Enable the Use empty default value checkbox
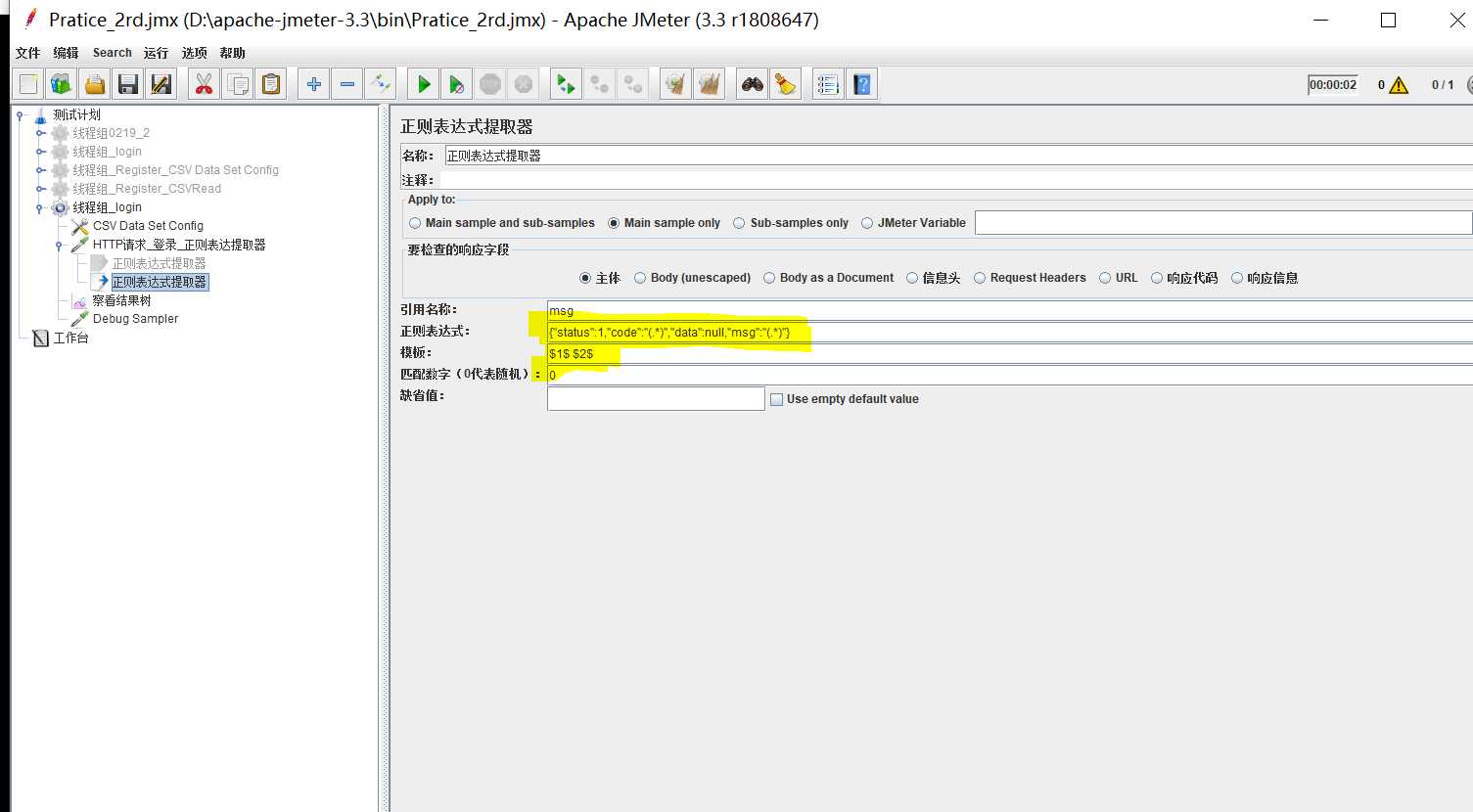The image size is (1473, 812). 777,399
